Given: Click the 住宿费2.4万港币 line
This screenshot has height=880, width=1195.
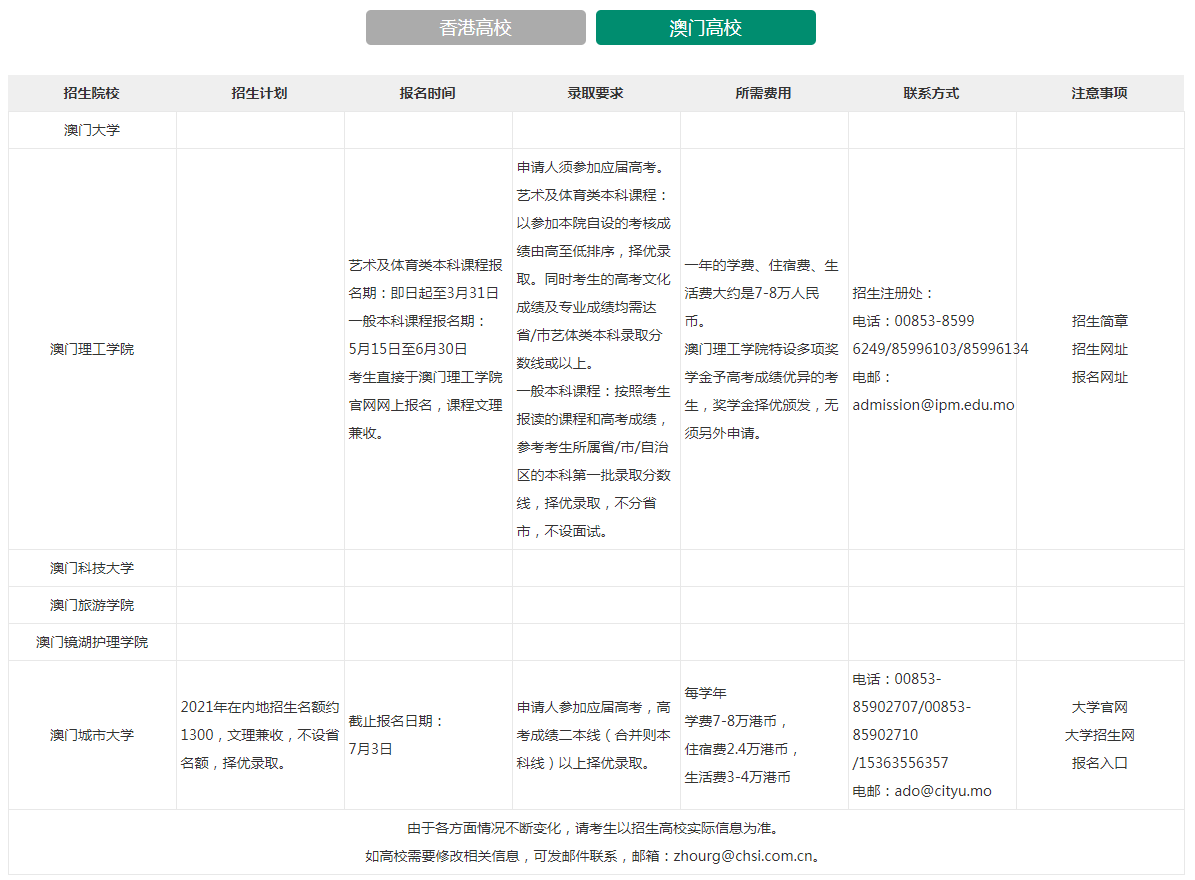Looking at the screenshot, I should (x=742, y=750).
